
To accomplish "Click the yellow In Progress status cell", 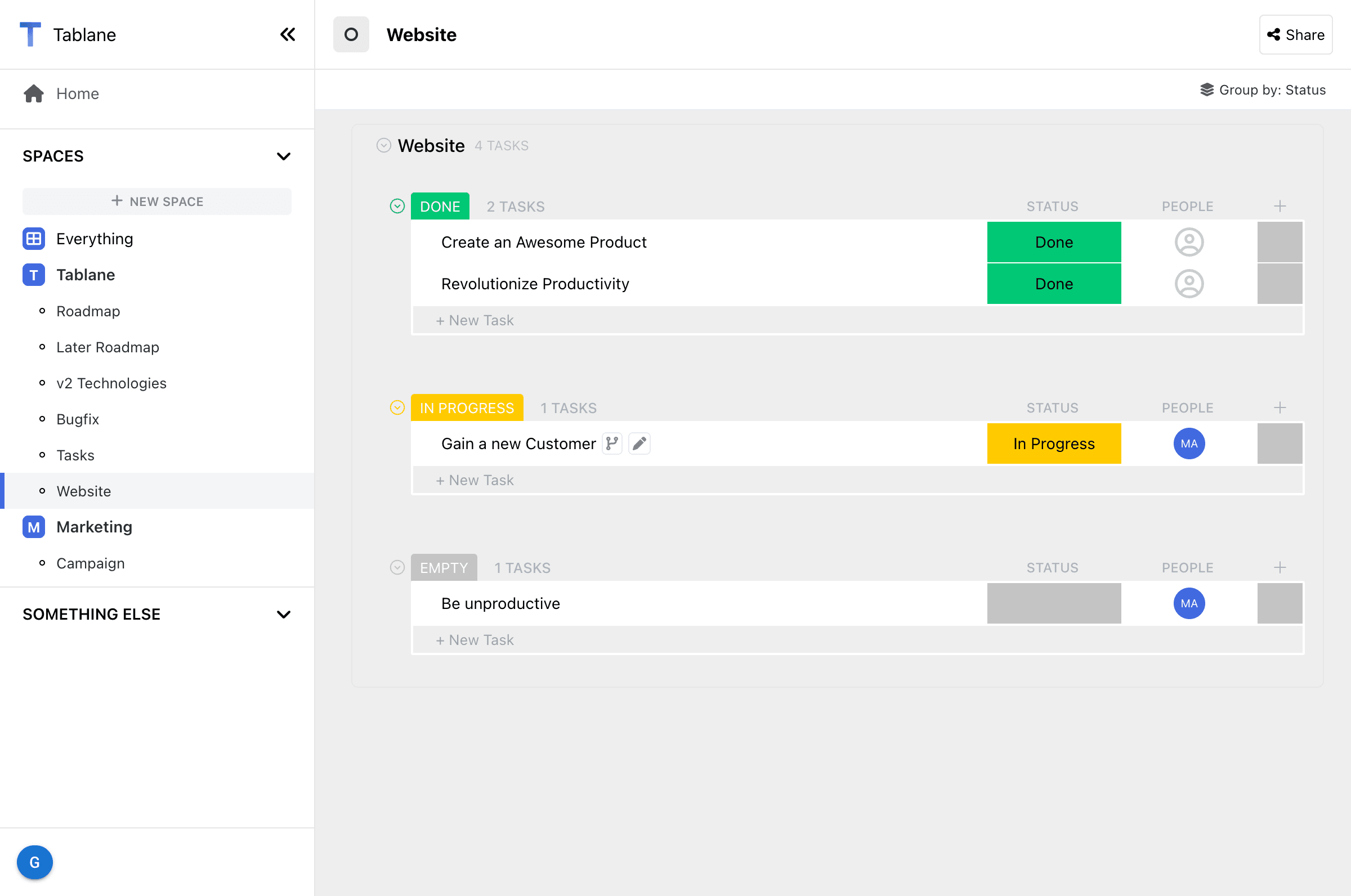I will (x=1053, y=443).
